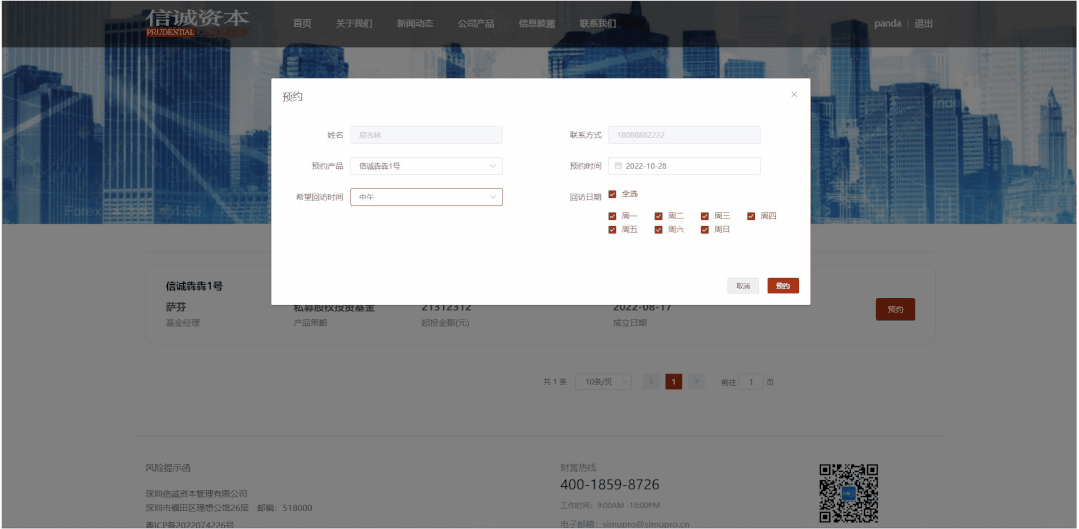Toggle the 全选 checkbox
Viewport: 1079px width, 529px height.
click(612, 194)
